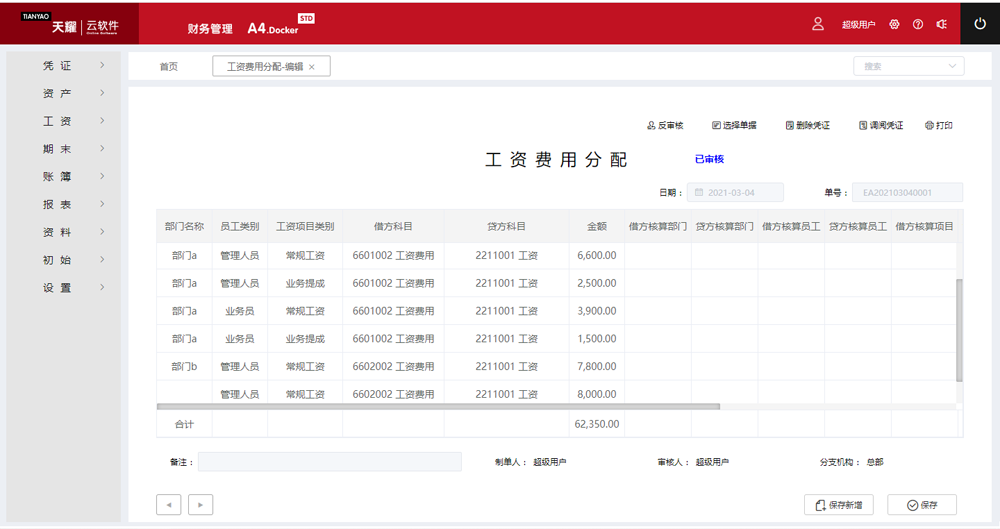This screenshot has height=529, width=1000.
Task: Click the user profile icon in header
Action: point(818,24)
